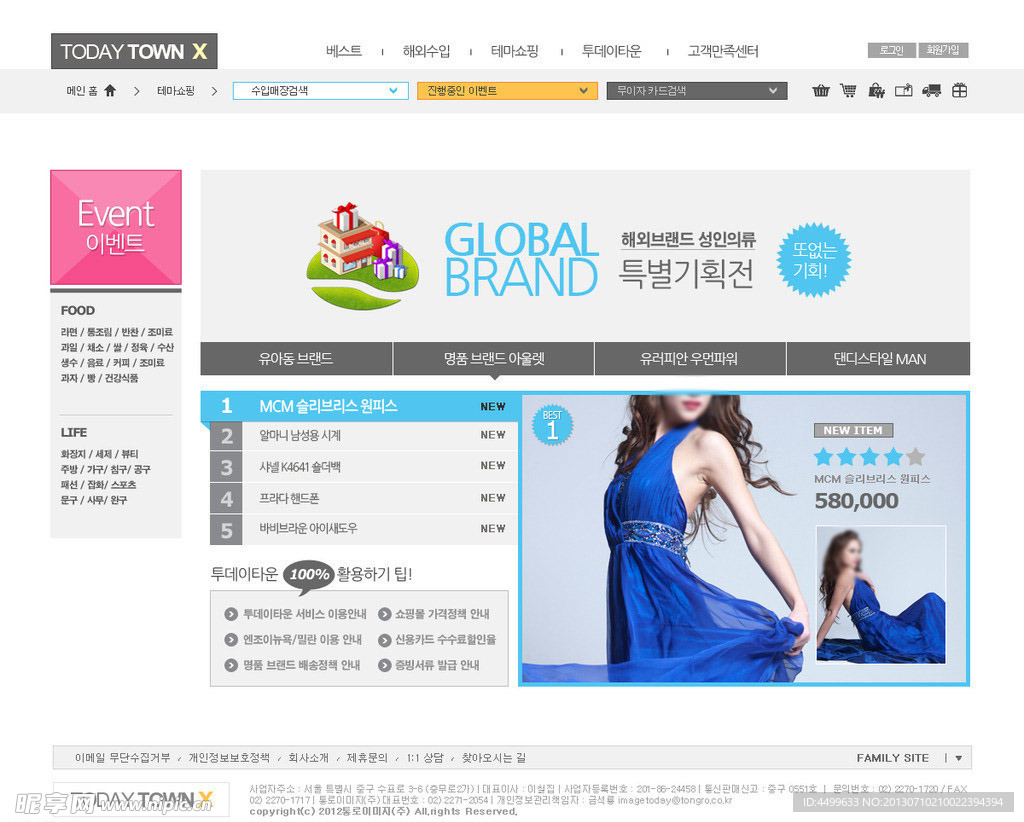Click the 580,000 price text
1024x822 pixels.
(x=857, y=501)
